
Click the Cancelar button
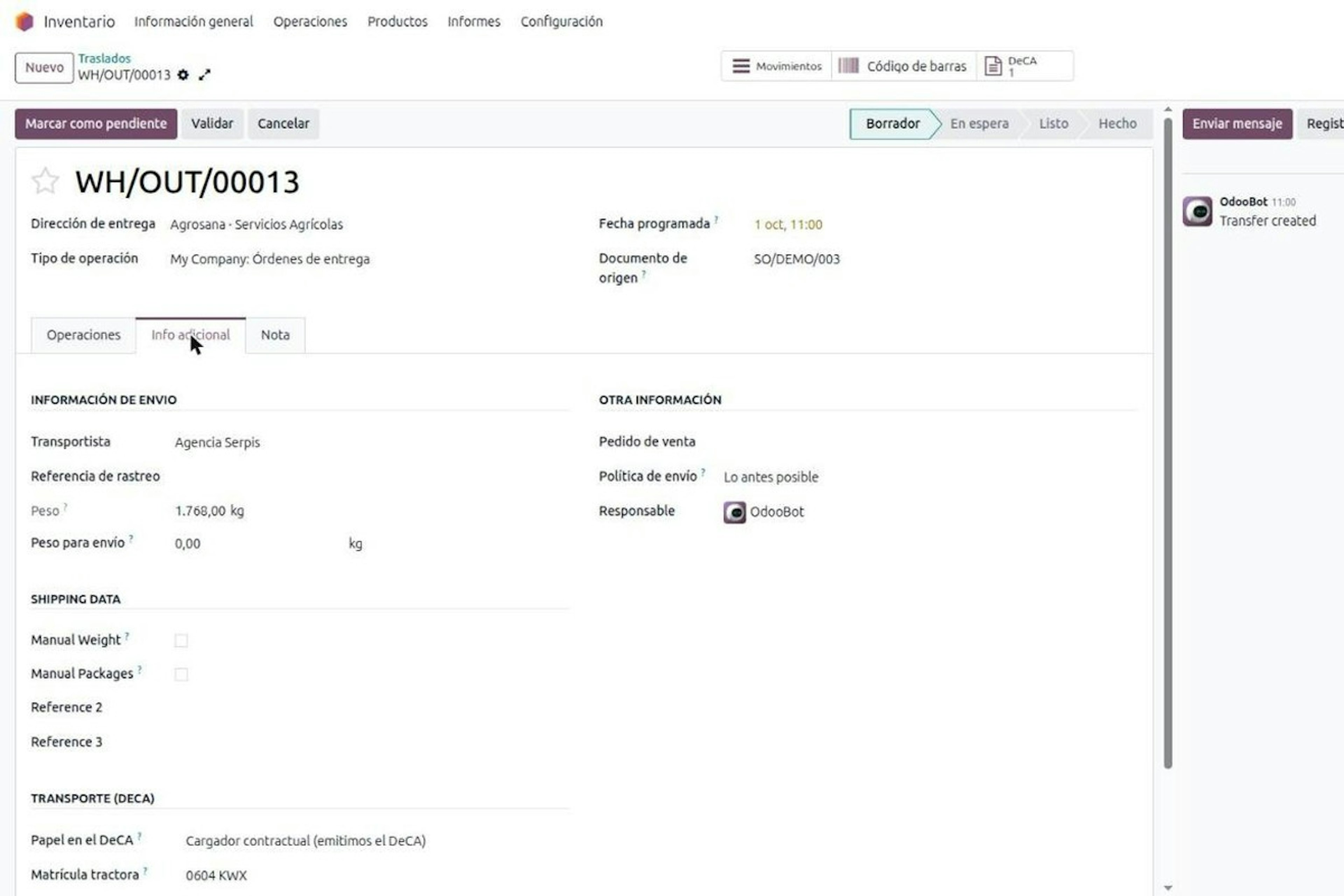click(x=283, y=124)
